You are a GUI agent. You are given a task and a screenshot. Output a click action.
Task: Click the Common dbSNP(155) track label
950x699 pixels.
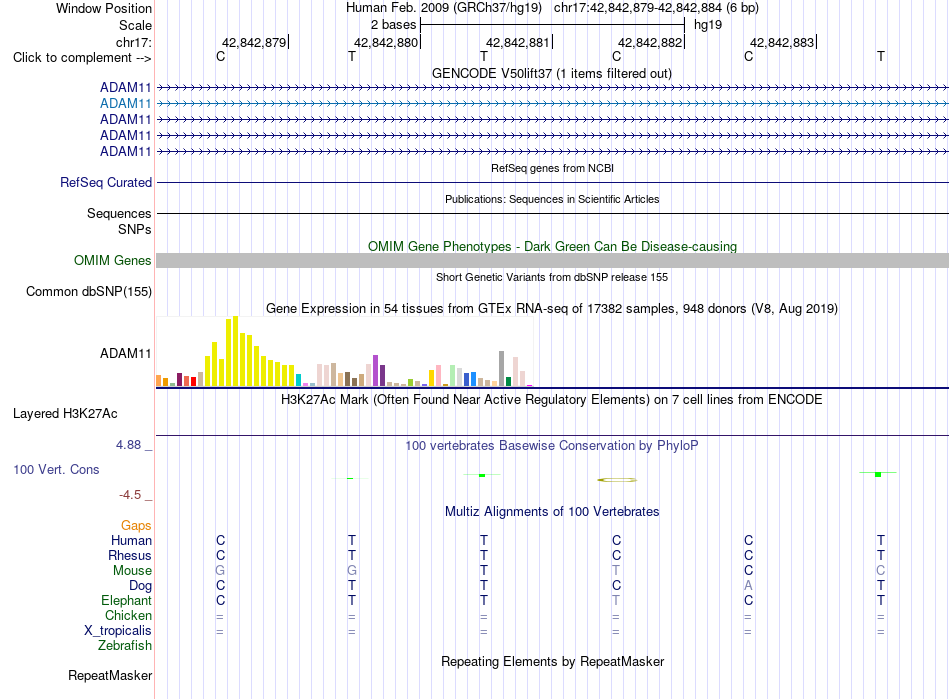click(x=89, y=291)
